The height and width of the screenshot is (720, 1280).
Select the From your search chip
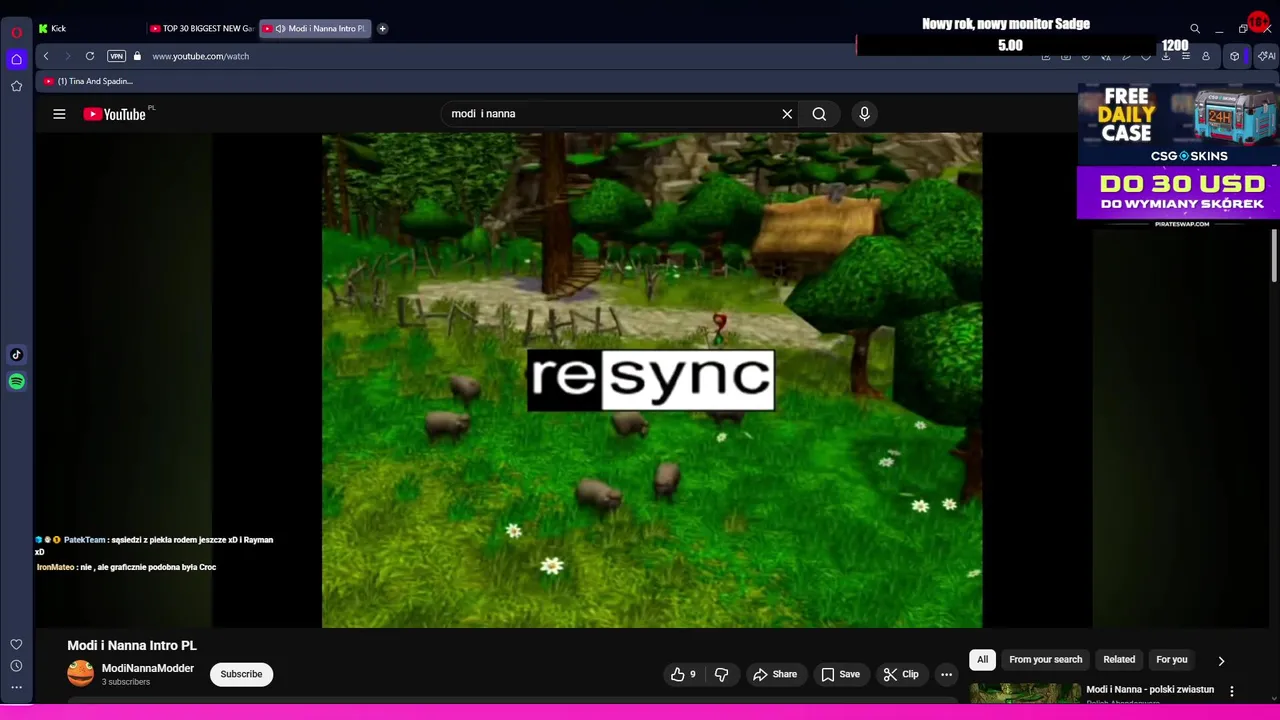coord(1046,660)
